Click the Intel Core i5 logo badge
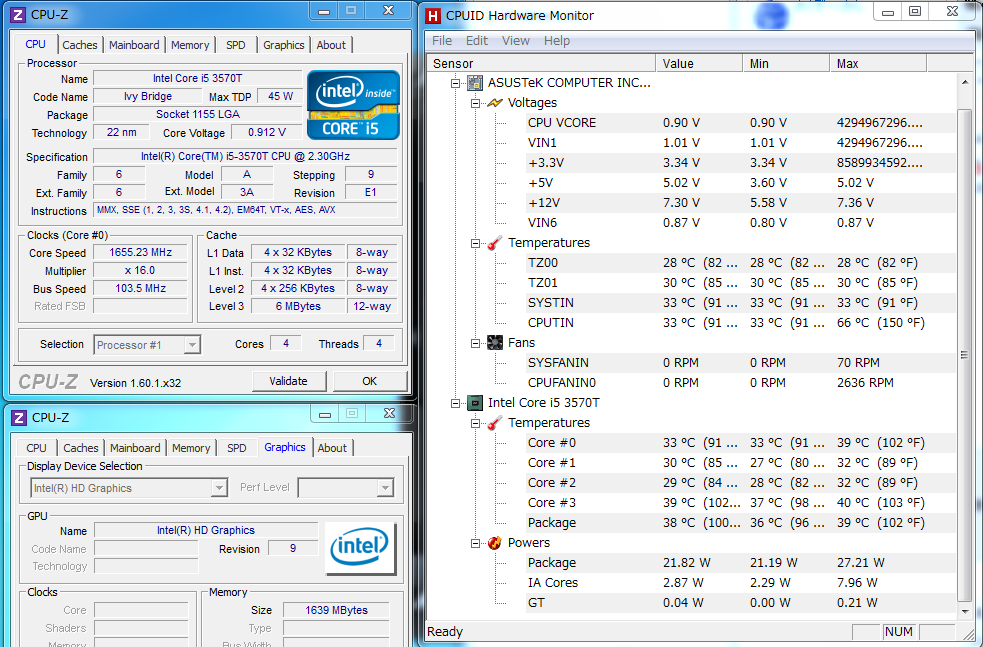 353,104
